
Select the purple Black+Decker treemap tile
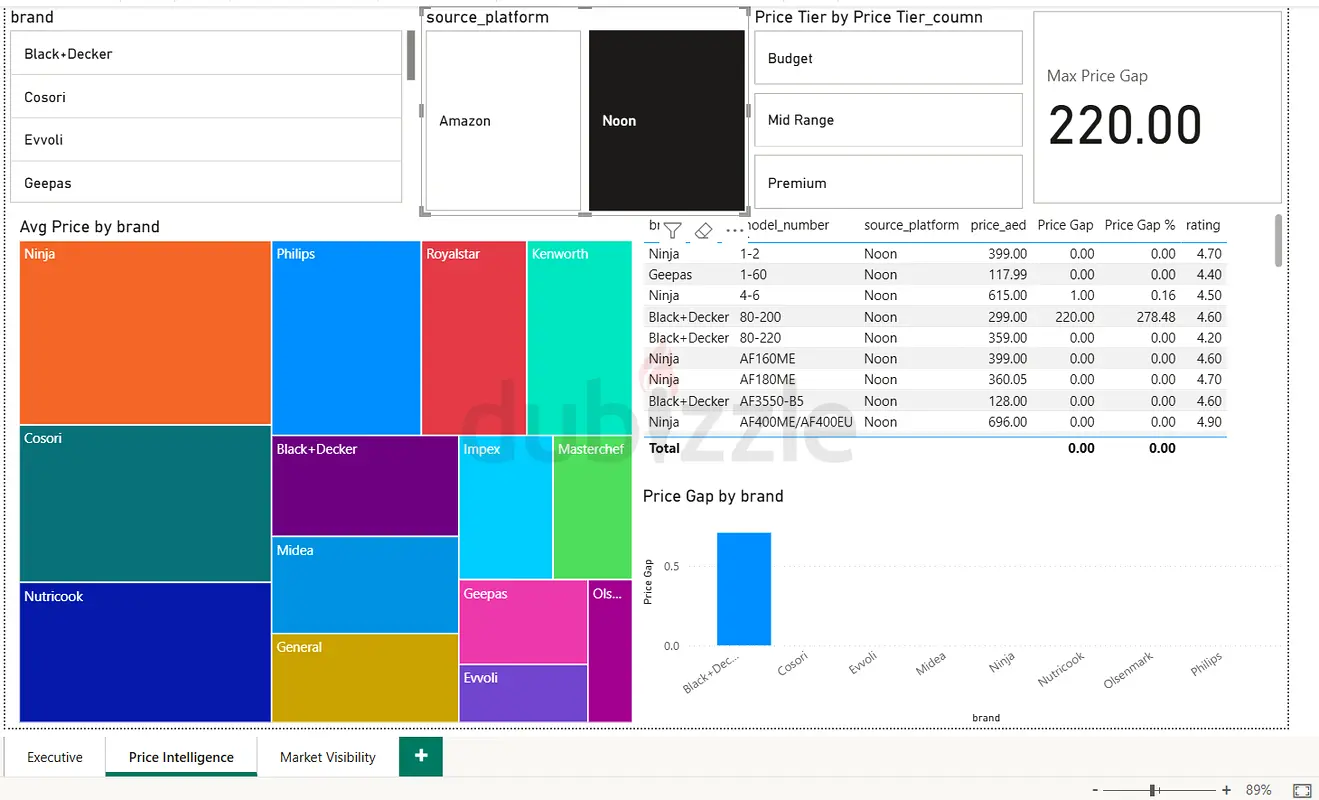[x=365, y=486]
